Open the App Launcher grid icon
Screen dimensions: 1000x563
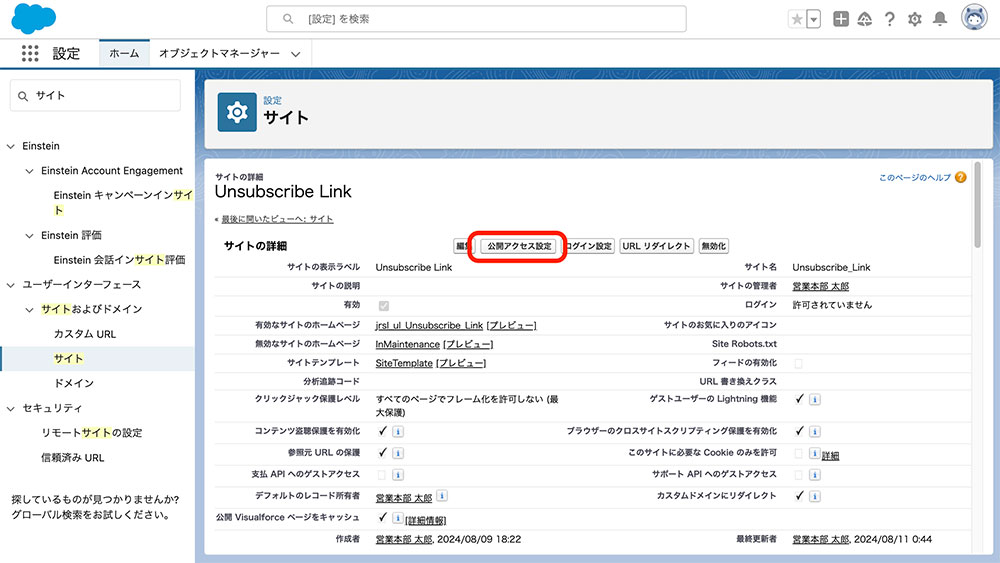[x=30, y=53]
